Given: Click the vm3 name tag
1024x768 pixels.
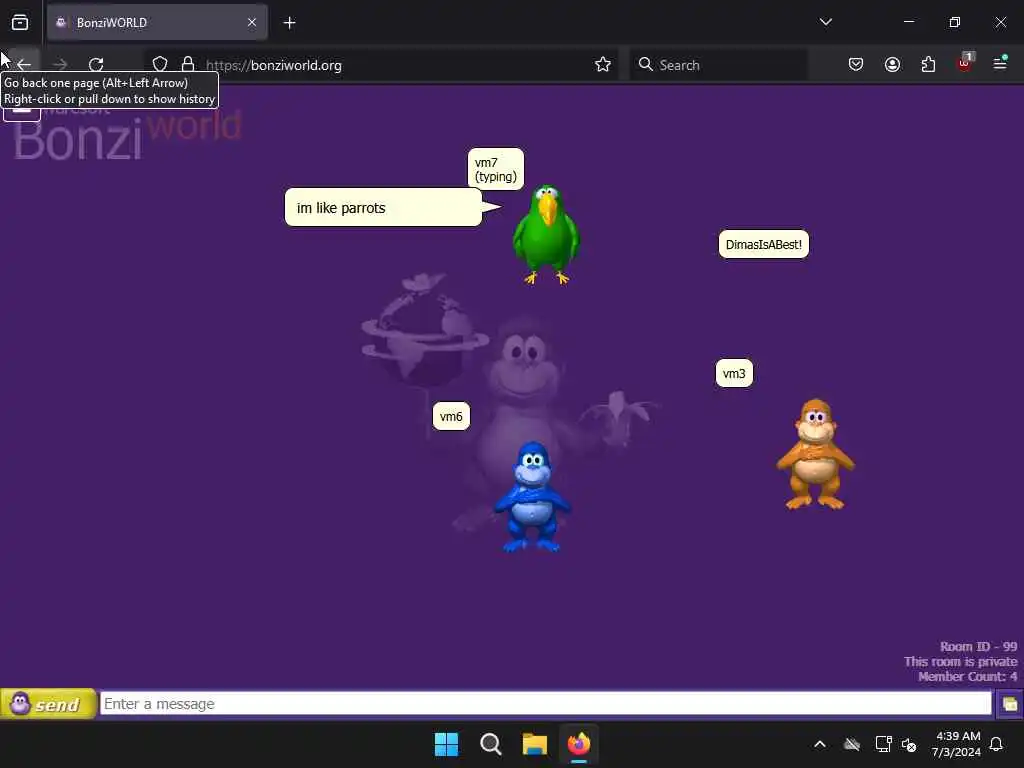Looking at the screenshot, I should click(x=734, y=374).
